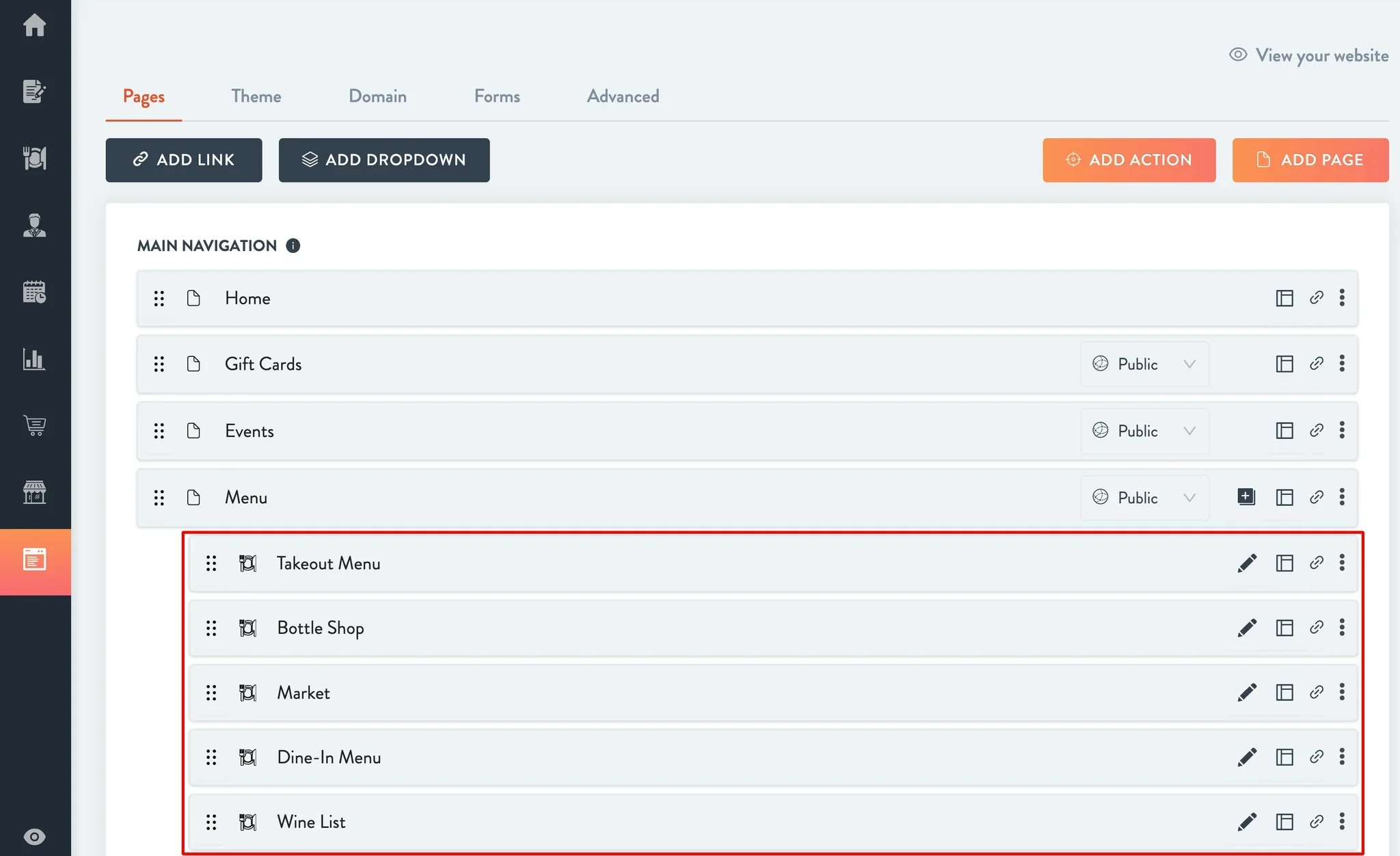Click the ADD ACTION button
This screenshot has height=856, width=1400.
(x=1129, y=160)
